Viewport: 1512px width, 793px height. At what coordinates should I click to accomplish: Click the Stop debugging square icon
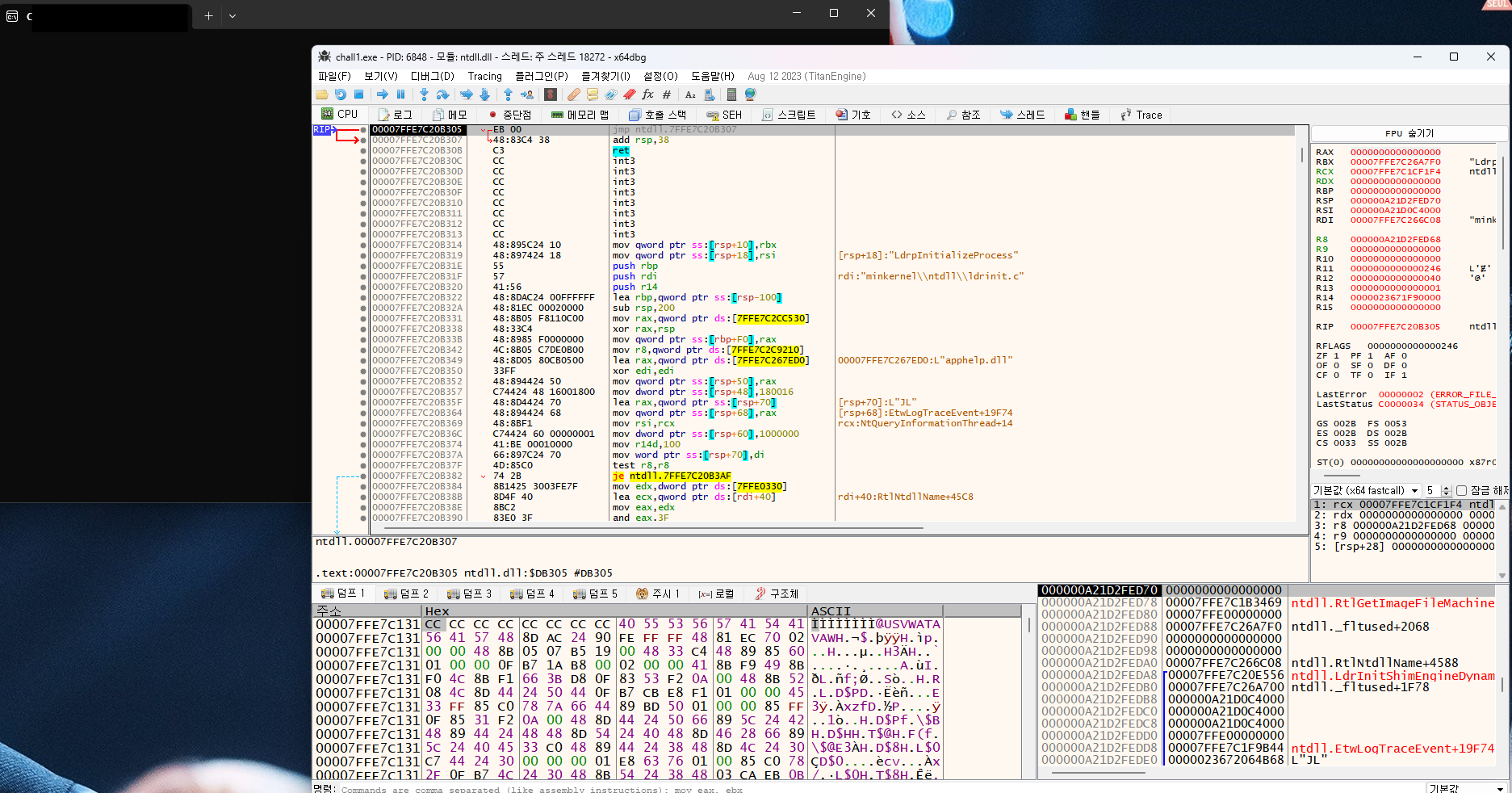(x=359, y=94)
